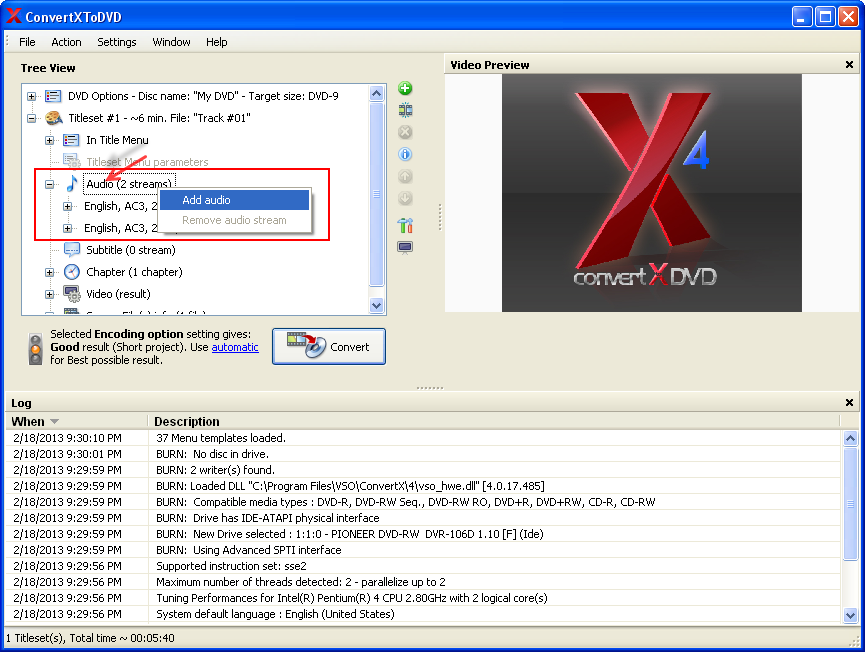This screenshot has height=652, width=865.
Task: Click the Log scroll down arrow
Action: coord(850,615)
